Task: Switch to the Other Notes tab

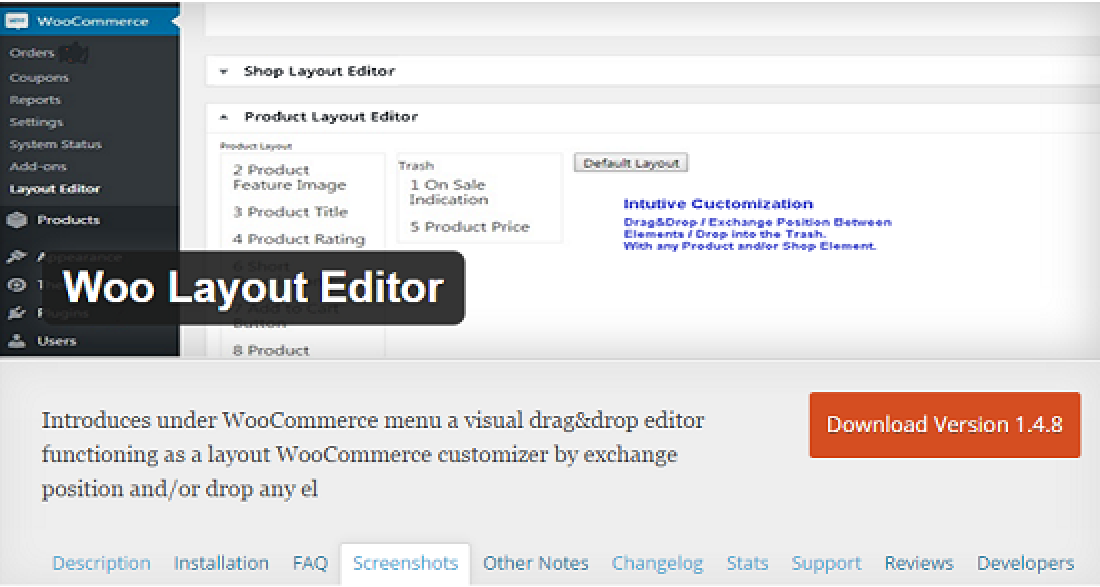Action: click(x=536, y=563)
